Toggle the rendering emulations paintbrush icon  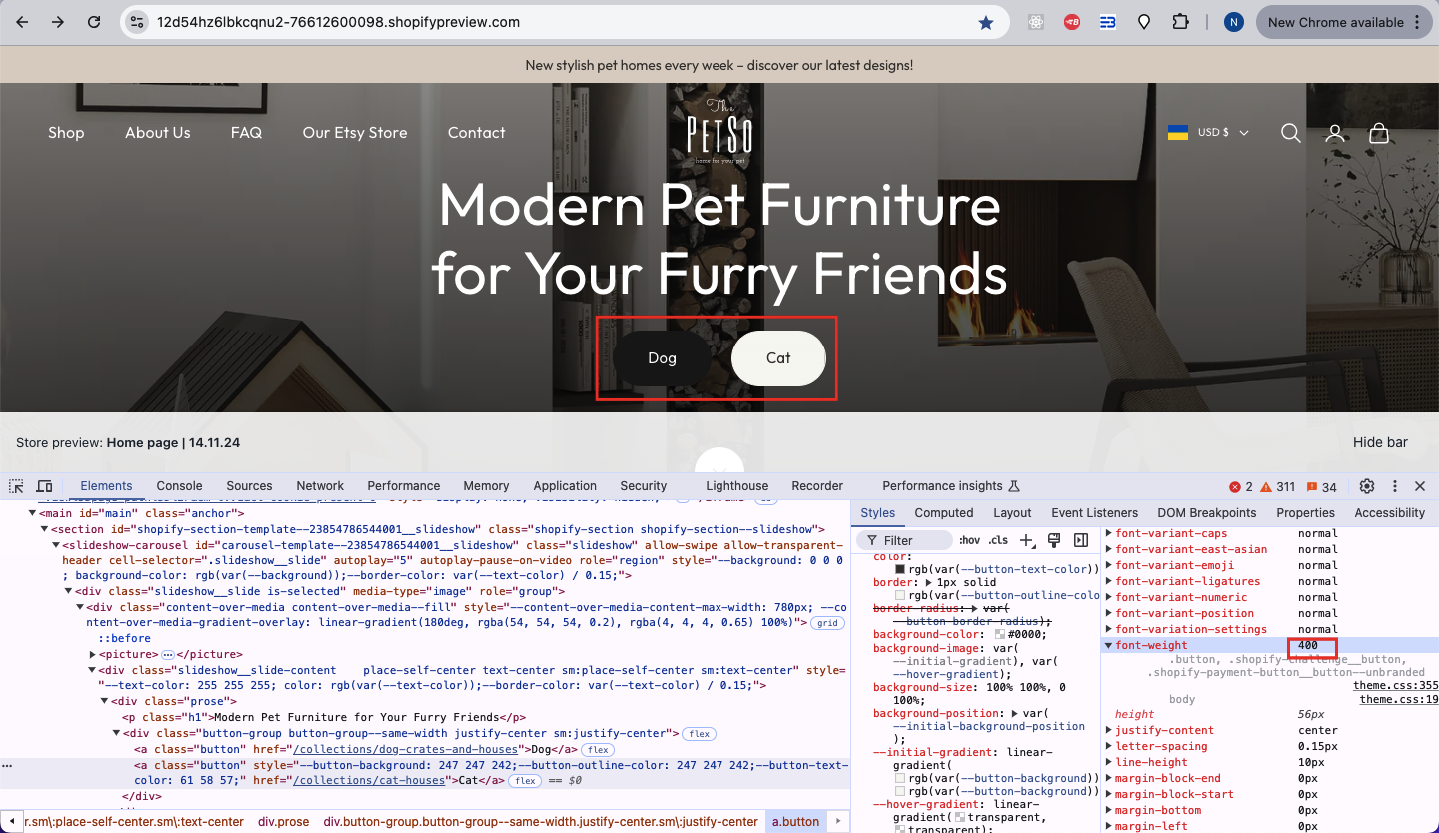pyautogui.click(x=1053, y=540)
